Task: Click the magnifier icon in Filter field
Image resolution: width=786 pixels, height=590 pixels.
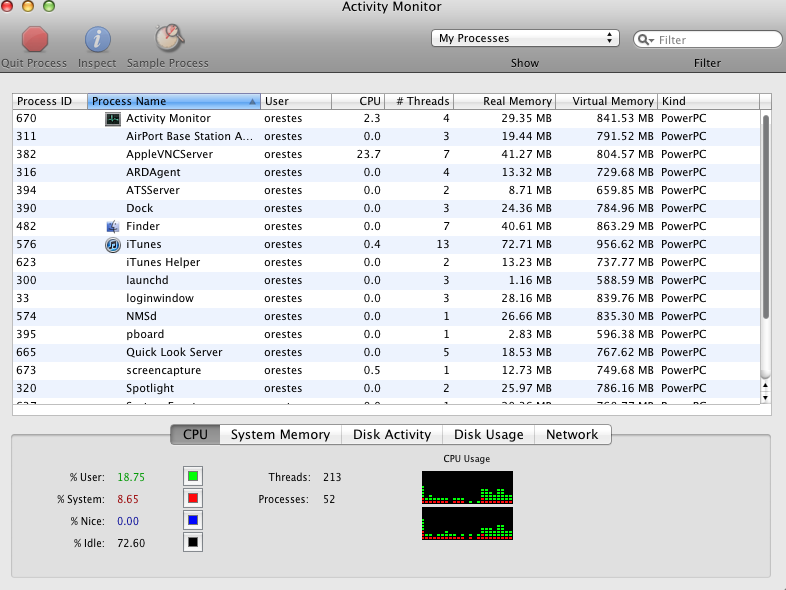Action: [x=646, y=40]
